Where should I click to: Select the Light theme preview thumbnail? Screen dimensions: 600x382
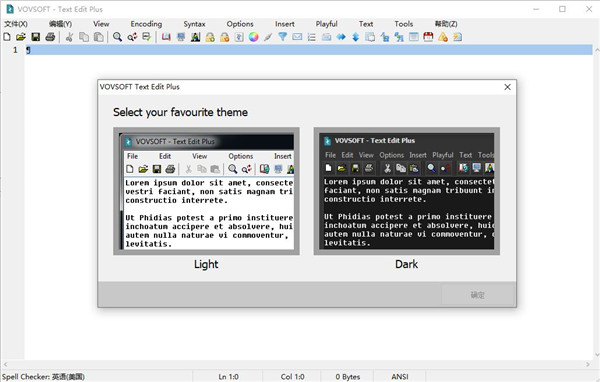click(x=206, y=191)
